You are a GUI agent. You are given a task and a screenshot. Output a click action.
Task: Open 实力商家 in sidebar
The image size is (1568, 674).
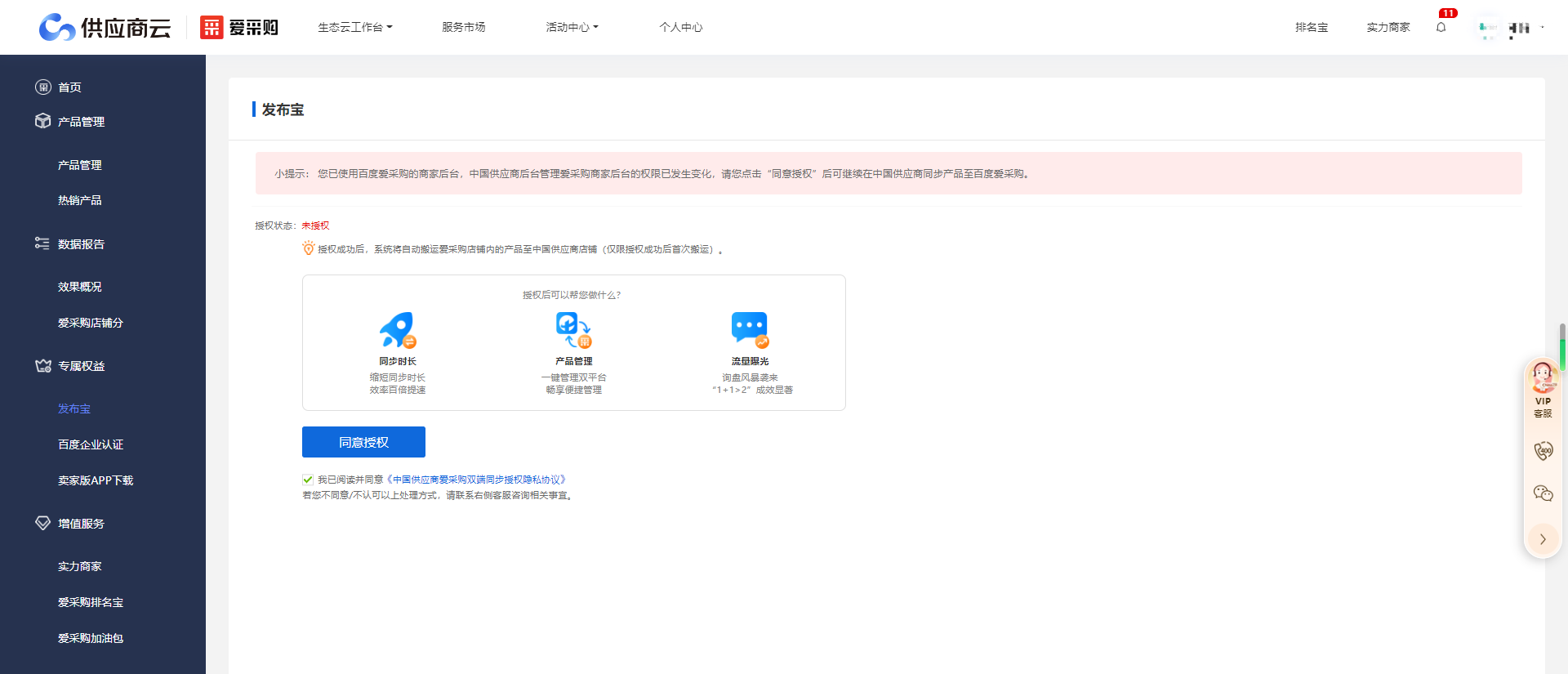coord(80,566)
